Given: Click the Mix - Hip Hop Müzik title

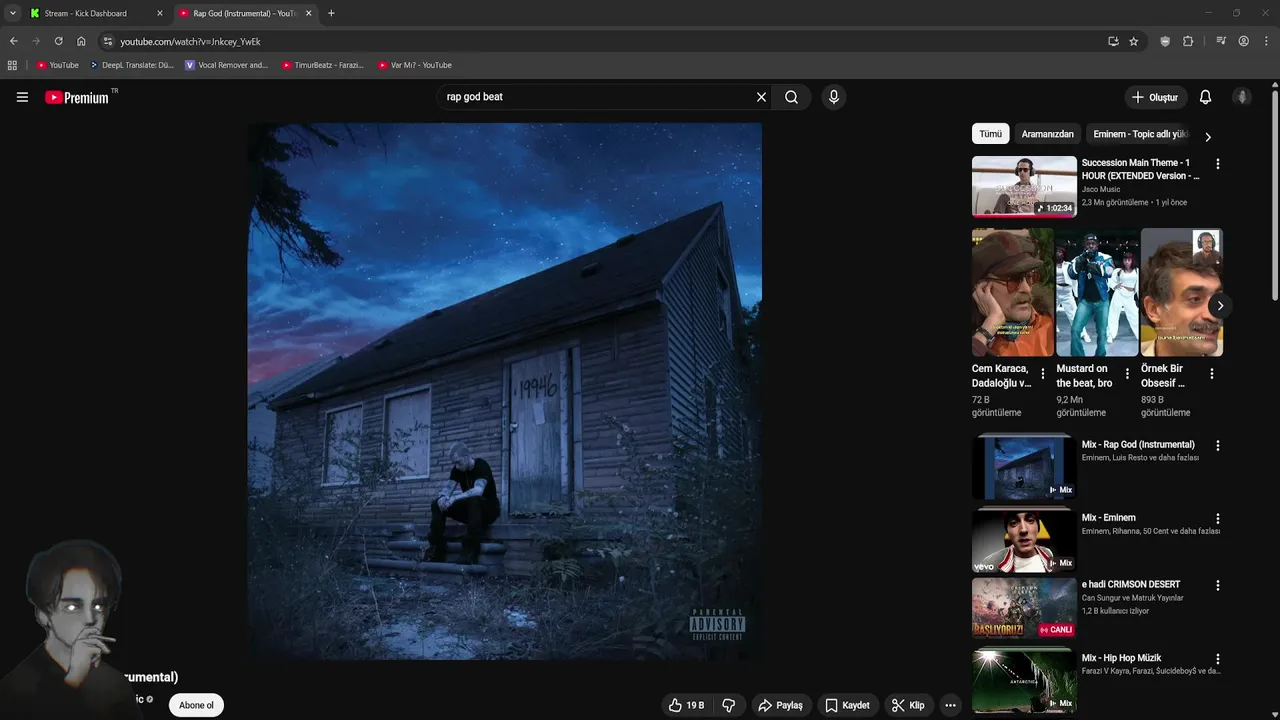Looking at the screenshot, I should click(1121, 658).
